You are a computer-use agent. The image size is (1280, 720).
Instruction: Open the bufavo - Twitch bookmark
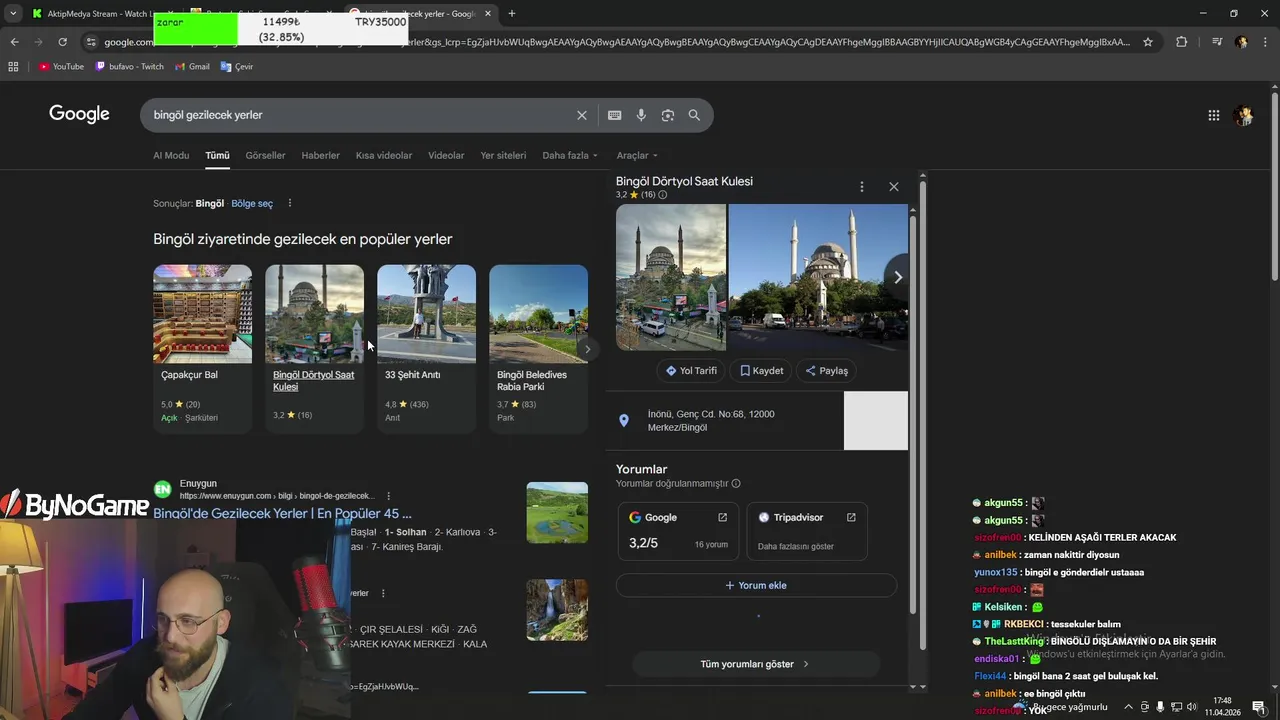tap(129, 66)
